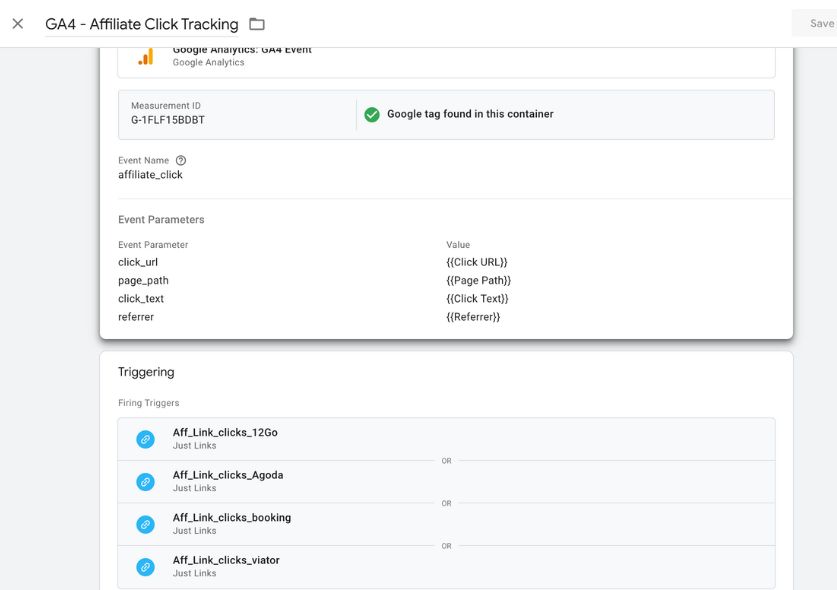Select the click_url event parameter row
This screenshot has height=590, width=837.
coord(138,262)
